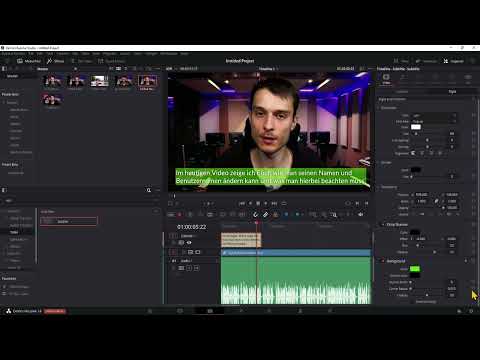Viewport: 480px width, 360px height.
Task: Switch to the Fusion page
Action: coord(241,311)
